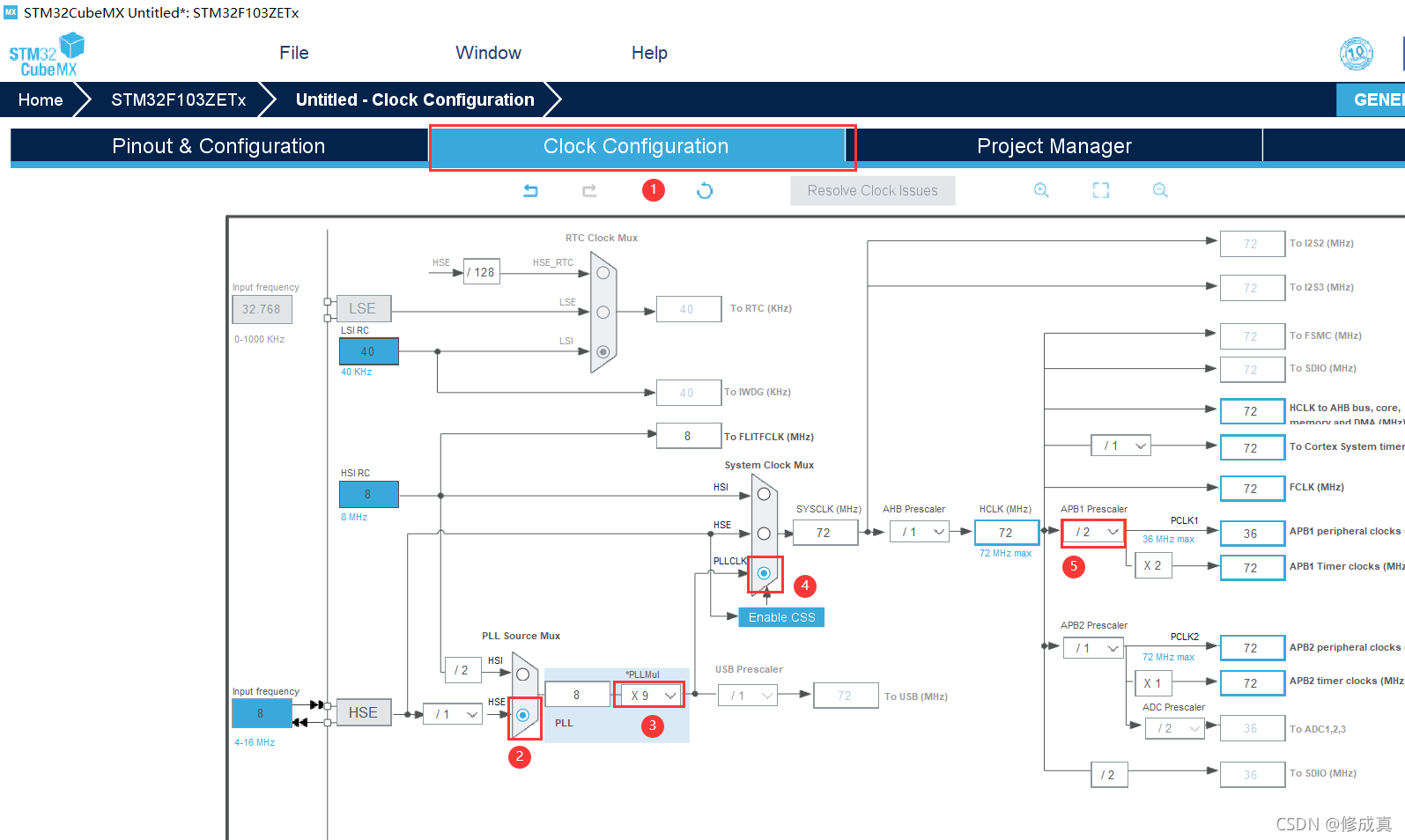
Task: Click the To USB 72 MHz field
Action: point(846,696)
